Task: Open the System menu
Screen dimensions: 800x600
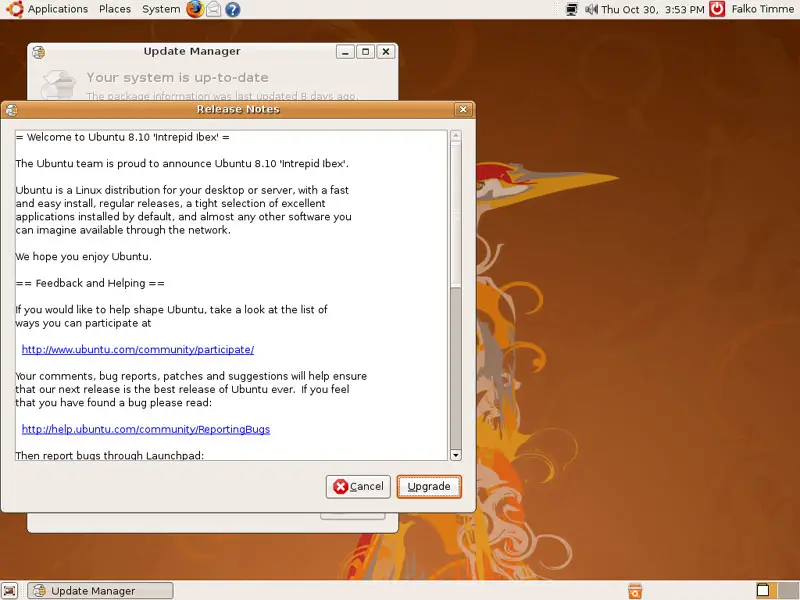Action: (161, 9)
